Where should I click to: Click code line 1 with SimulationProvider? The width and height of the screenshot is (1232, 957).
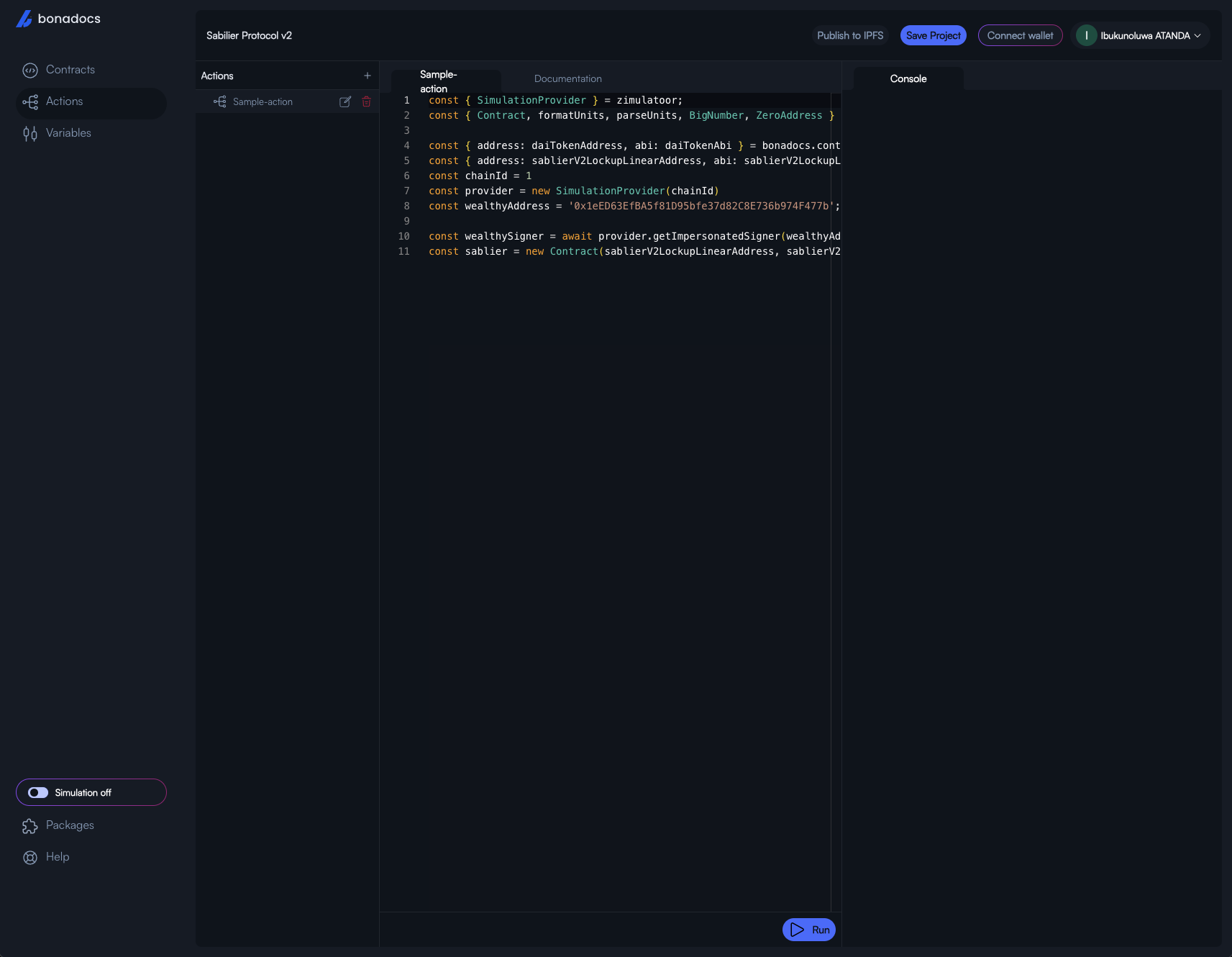556,100
